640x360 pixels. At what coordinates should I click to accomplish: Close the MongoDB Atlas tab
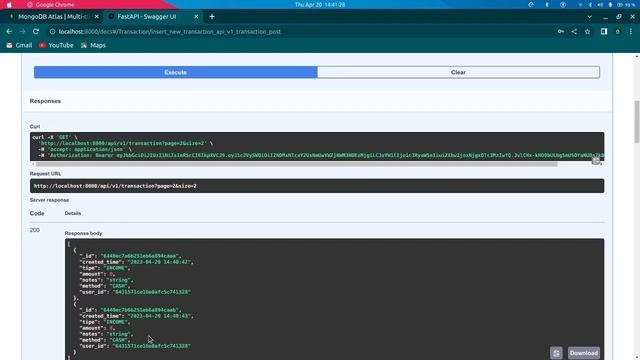tap(96, 17)
